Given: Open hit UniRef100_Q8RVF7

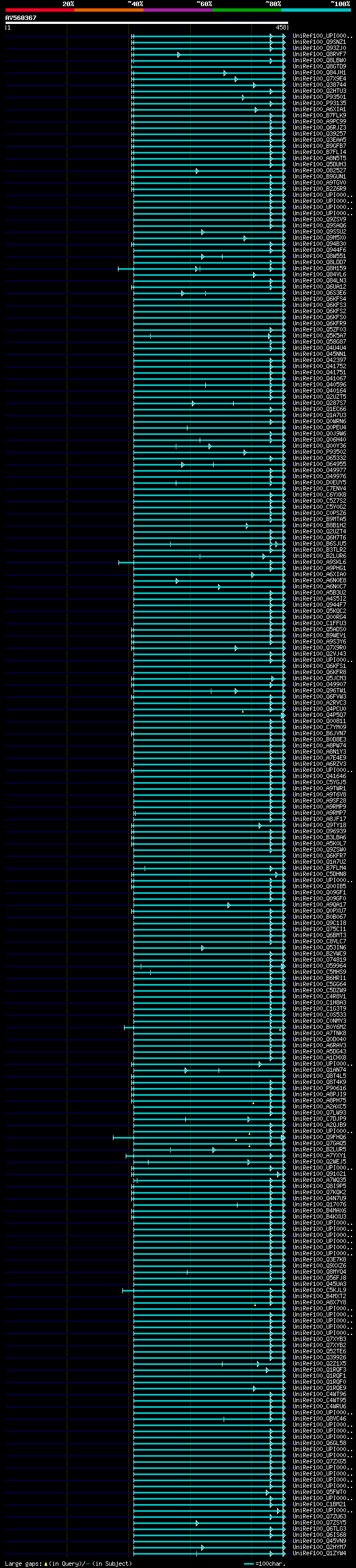Looking at the screenshot, I should coord(319,54).
